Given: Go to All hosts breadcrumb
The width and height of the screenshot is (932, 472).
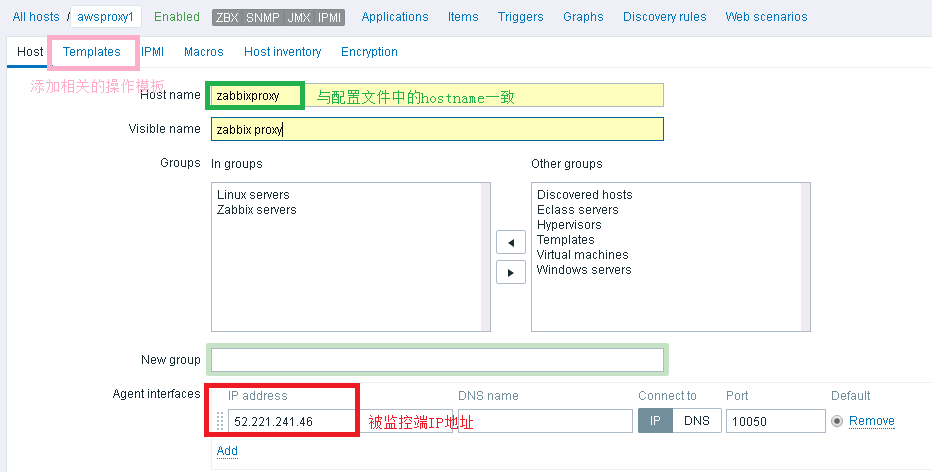Looking at the screenshot, I should pos(36,17).
